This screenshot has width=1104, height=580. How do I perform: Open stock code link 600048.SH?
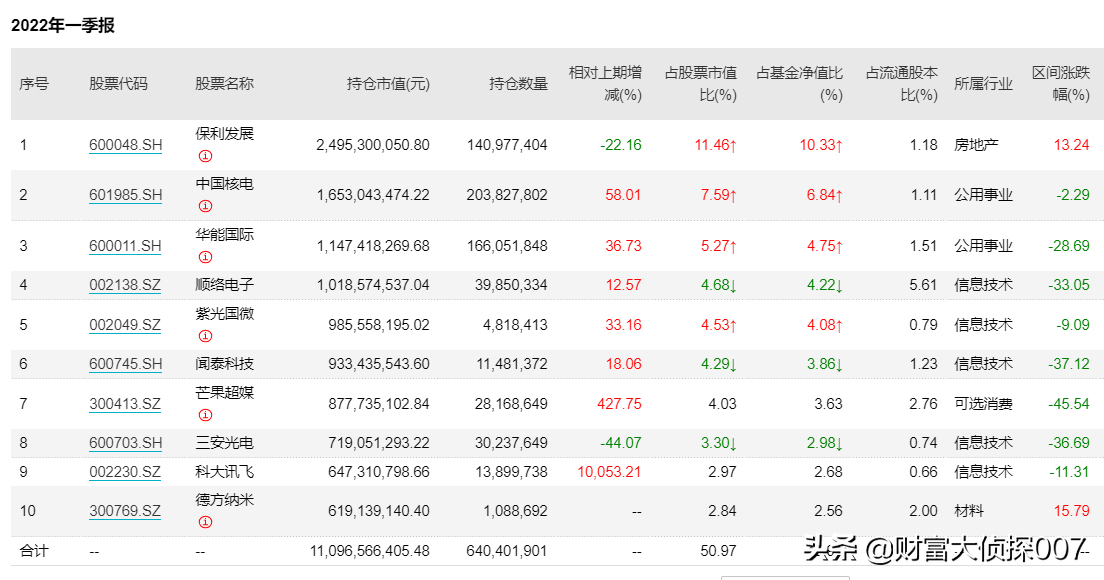tap(125, 145)
